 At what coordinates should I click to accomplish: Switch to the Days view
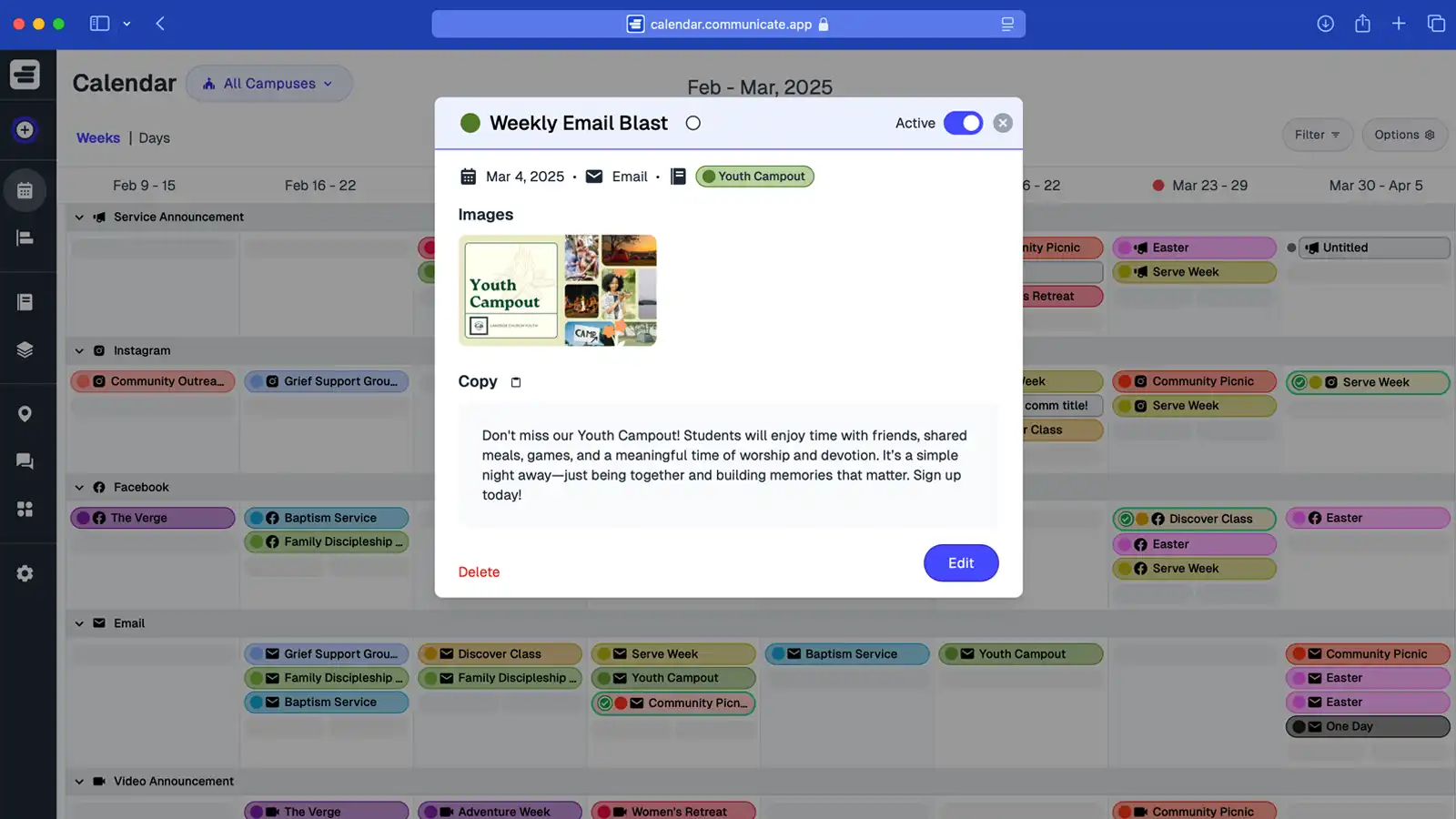pos(154,137)
